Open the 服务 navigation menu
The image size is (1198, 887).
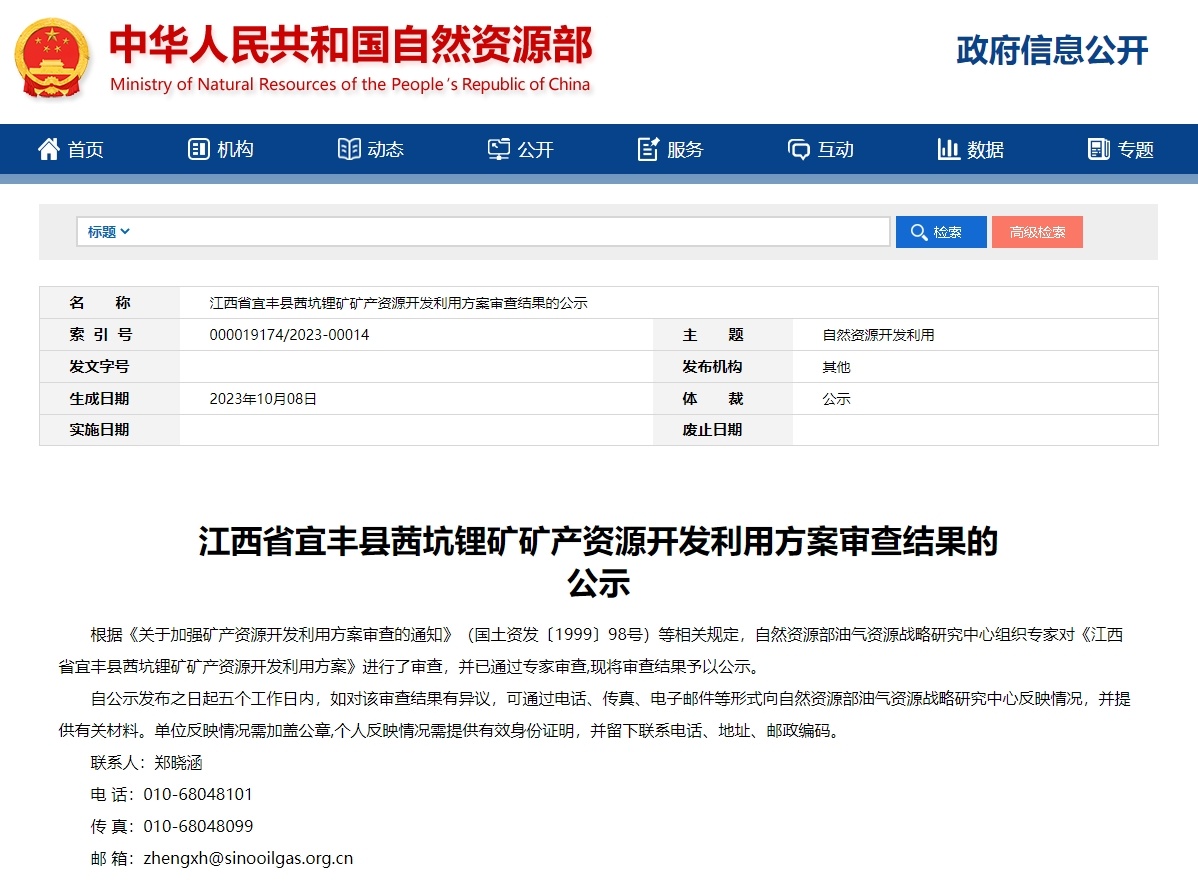pos(685,150)
